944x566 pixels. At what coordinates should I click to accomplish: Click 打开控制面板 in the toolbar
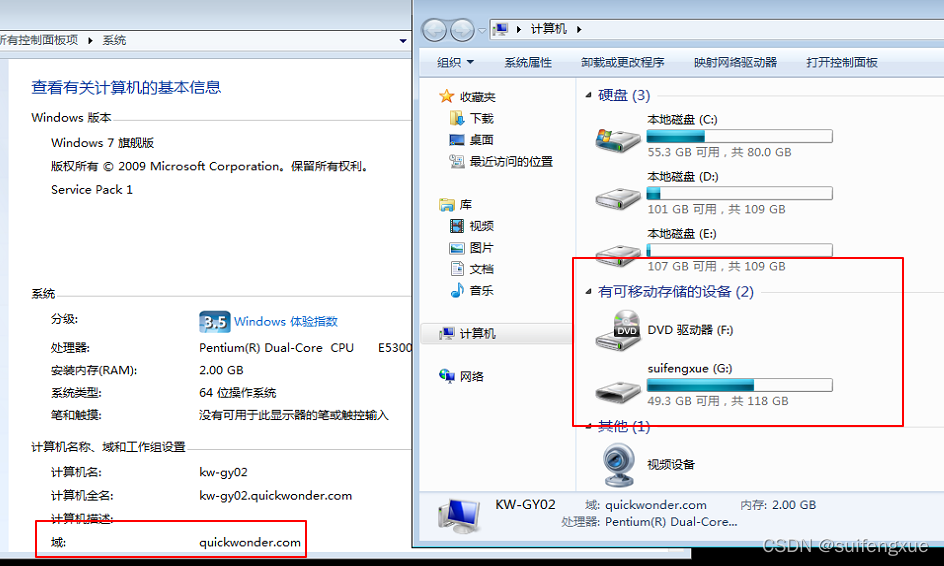[842, 62]
